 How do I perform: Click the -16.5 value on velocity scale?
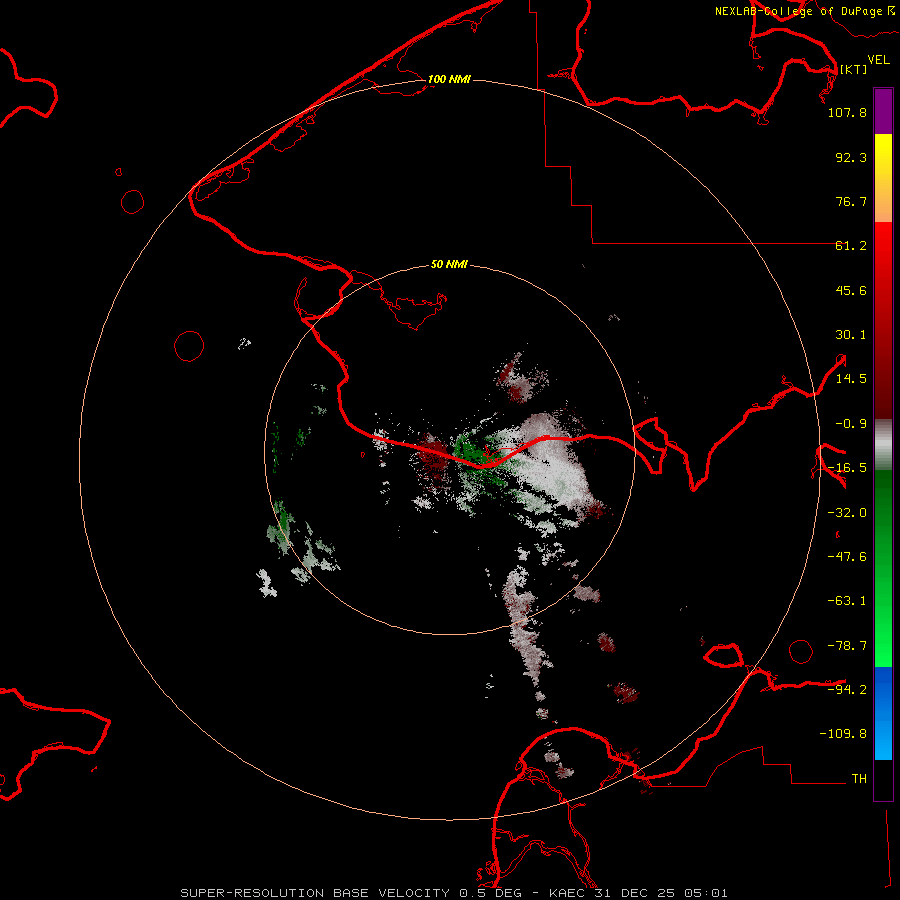coord(847,468)
